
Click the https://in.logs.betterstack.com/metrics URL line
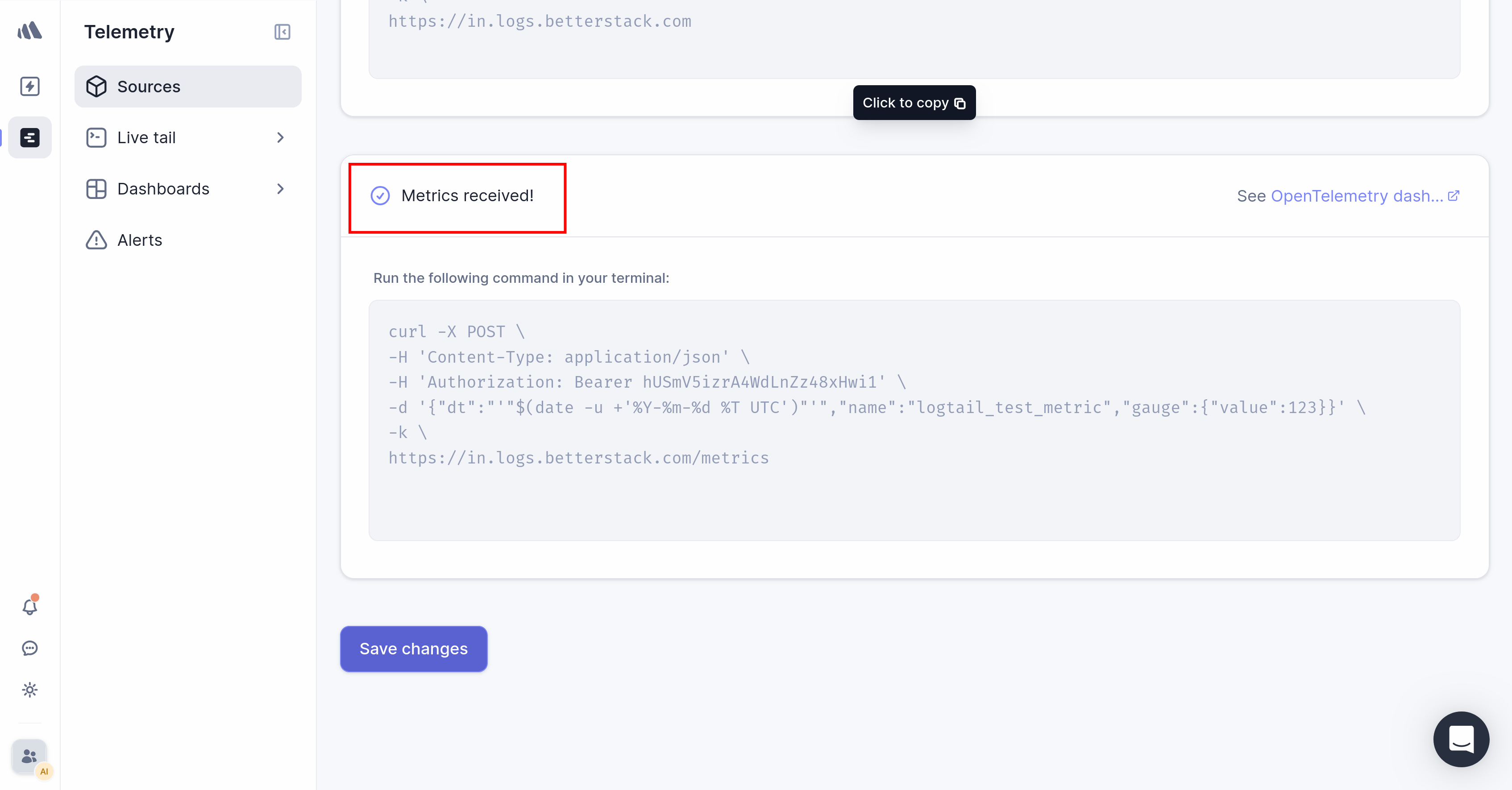(579, 458)
